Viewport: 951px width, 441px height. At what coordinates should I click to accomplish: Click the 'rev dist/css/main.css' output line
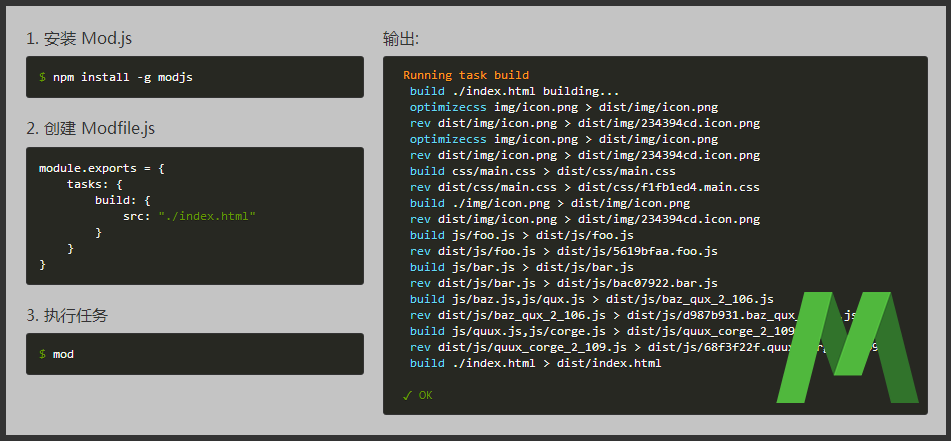[584, 187]
